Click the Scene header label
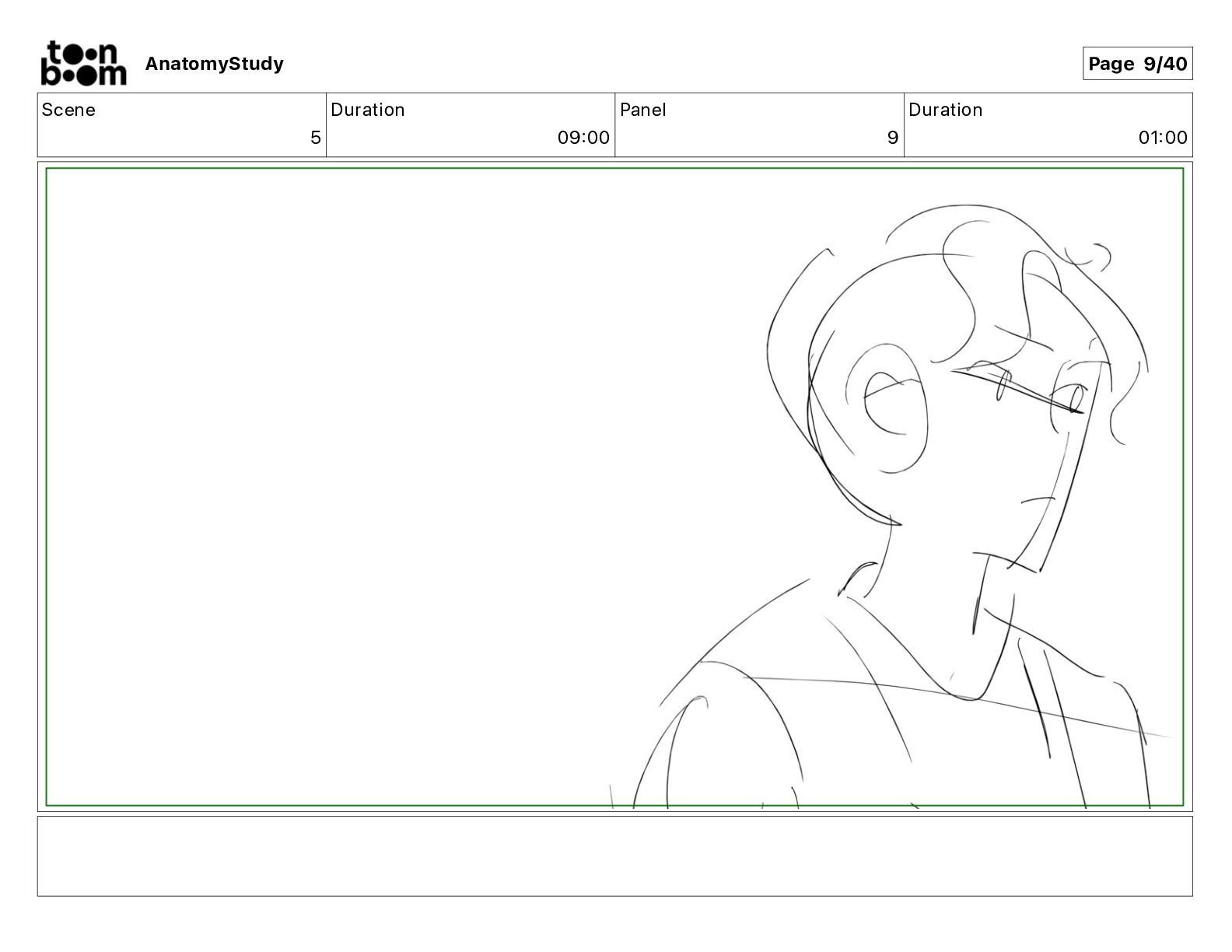 pos(68,110)
